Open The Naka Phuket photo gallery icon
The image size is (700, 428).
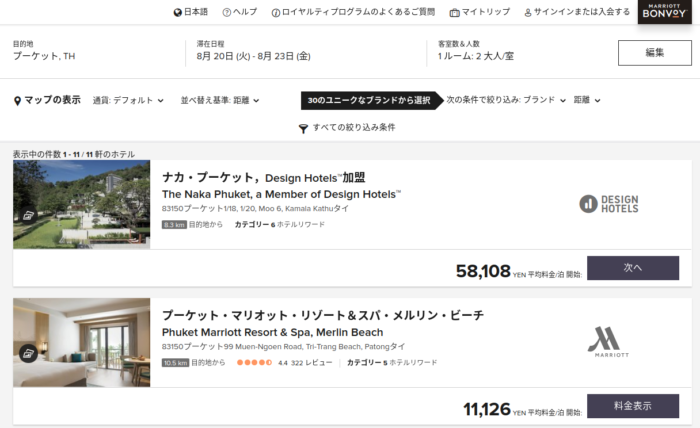(x=28, y=216)
